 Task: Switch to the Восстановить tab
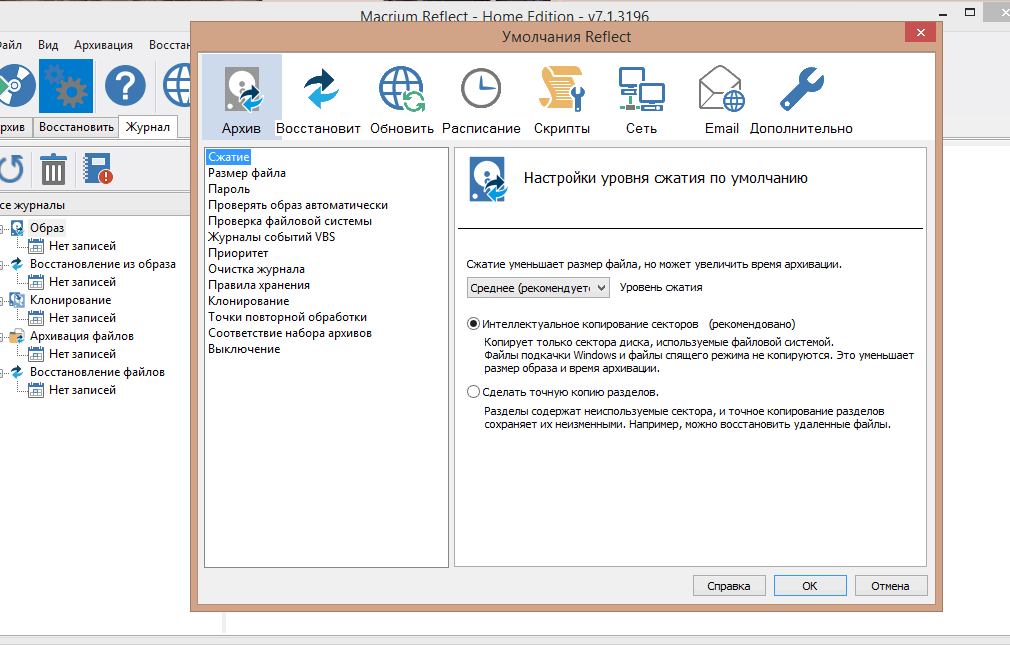pyautogui.click(x=76, y=127)
